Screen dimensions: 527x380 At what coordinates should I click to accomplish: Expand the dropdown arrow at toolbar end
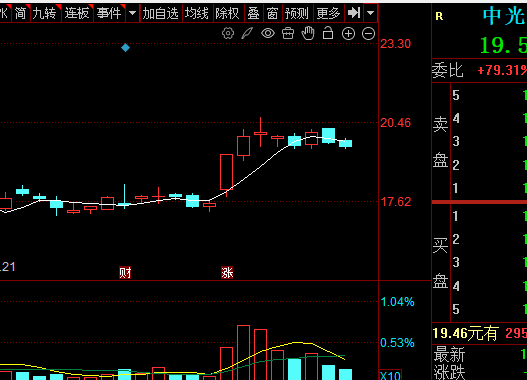(x=370, y=13)
